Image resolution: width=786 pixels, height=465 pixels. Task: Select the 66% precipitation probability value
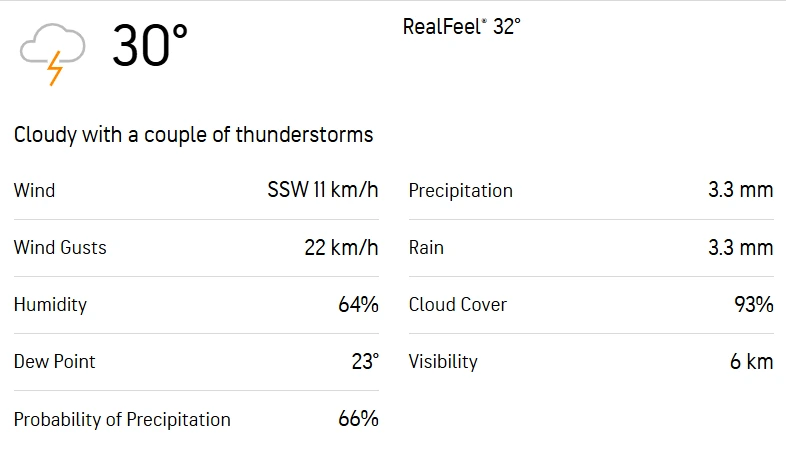coord(358,419)
